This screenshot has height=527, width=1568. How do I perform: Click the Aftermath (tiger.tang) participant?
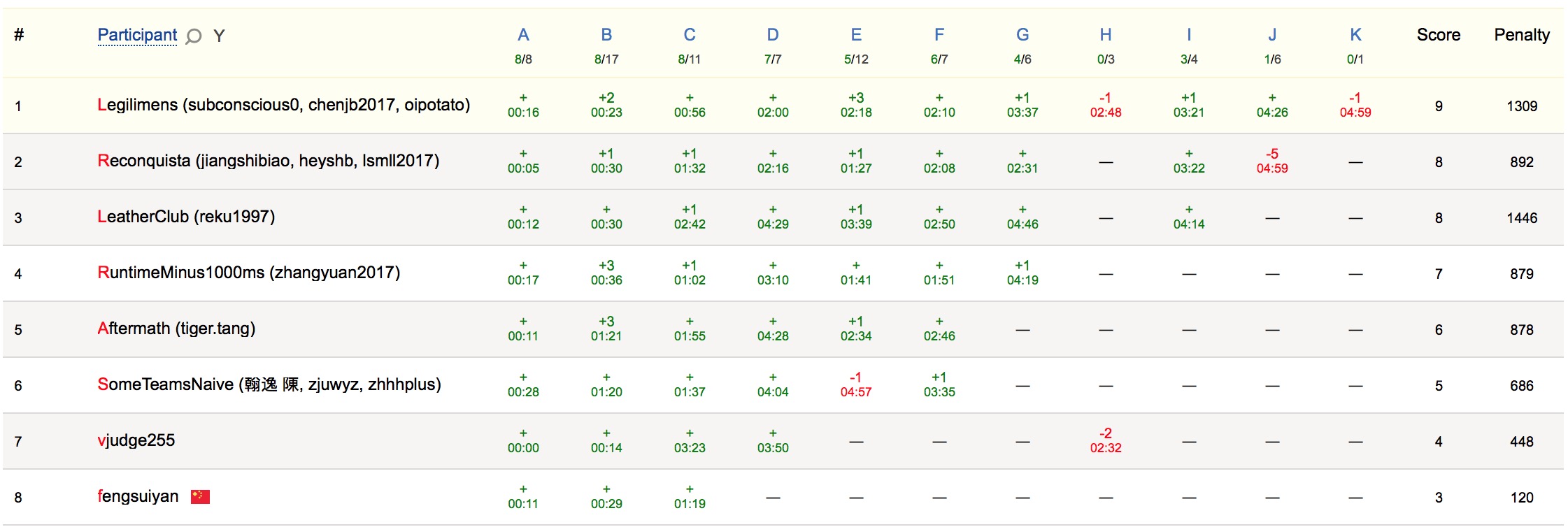coord(176,329)
